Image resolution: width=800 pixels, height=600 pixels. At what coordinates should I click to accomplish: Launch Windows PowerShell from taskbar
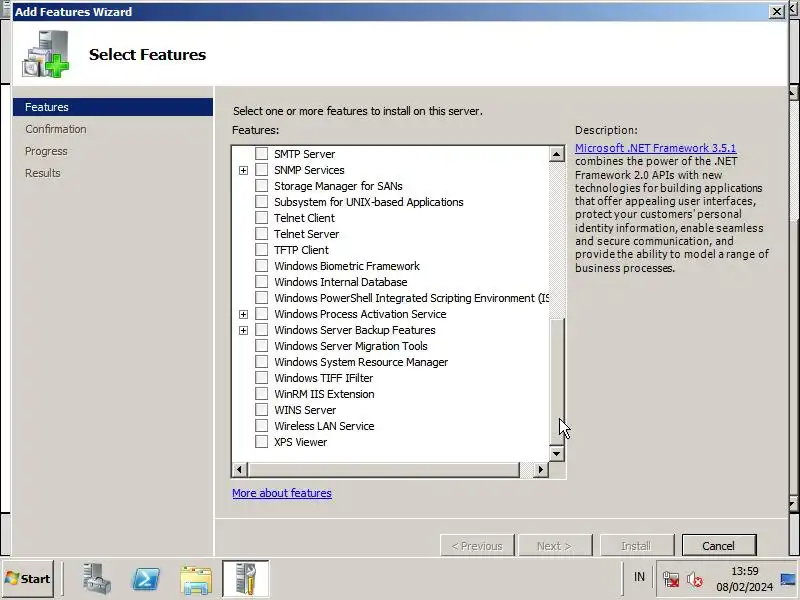click(x=146, y=579)
